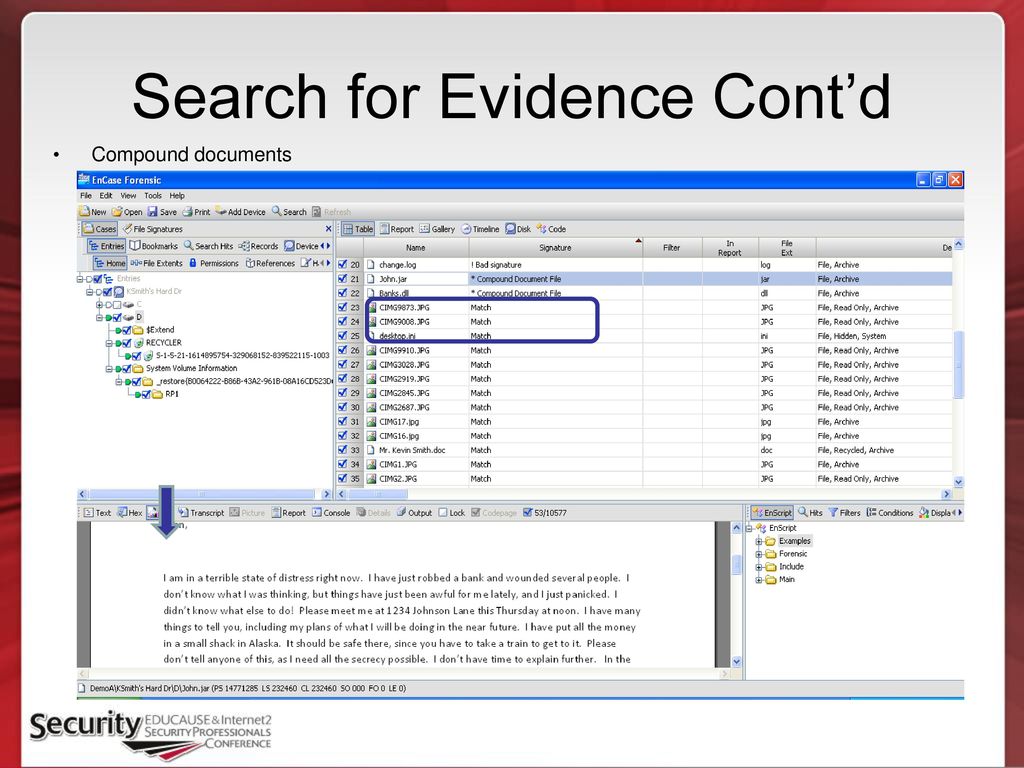Click the New case toolbar icon

92,212
